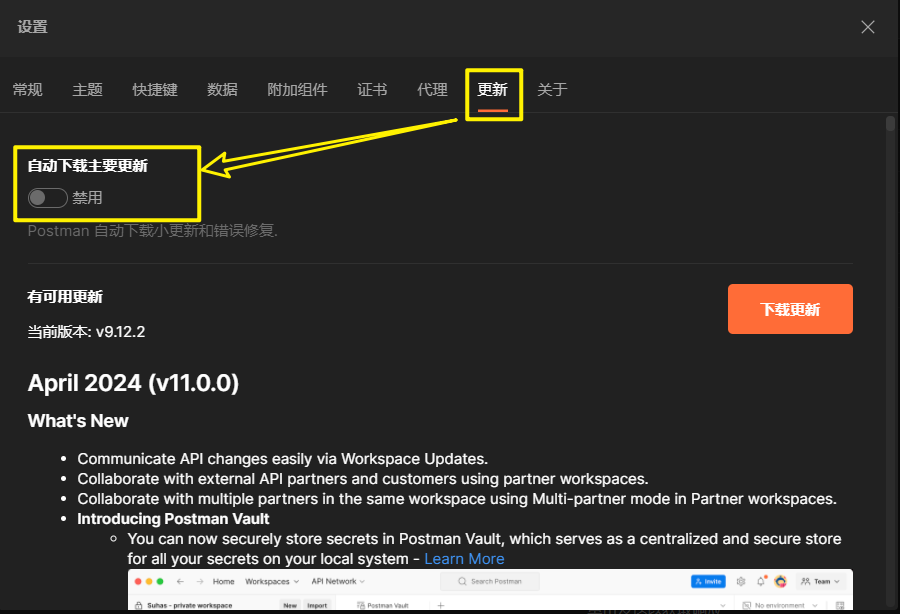Close the settings dialog with X icon

click(868, 27)
